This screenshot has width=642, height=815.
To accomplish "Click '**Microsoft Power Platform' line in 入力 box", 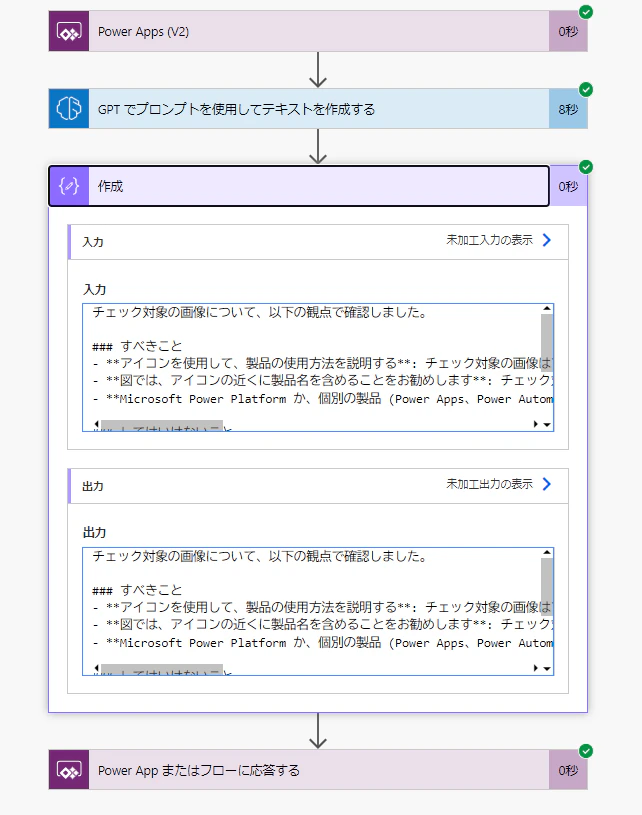I will (322, 399).
